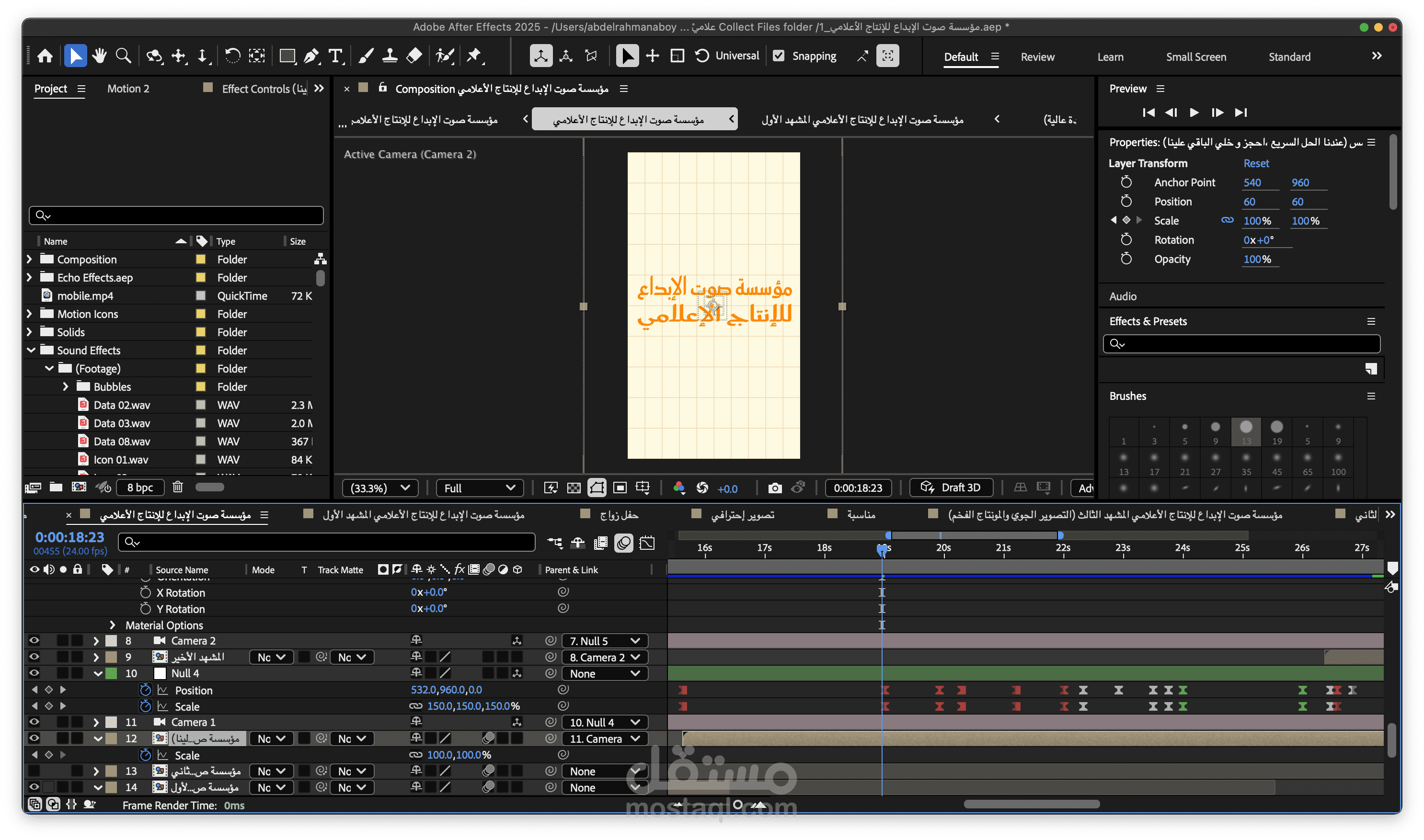Hide the Camera 2 layer eye toggle

coord(34,641)
